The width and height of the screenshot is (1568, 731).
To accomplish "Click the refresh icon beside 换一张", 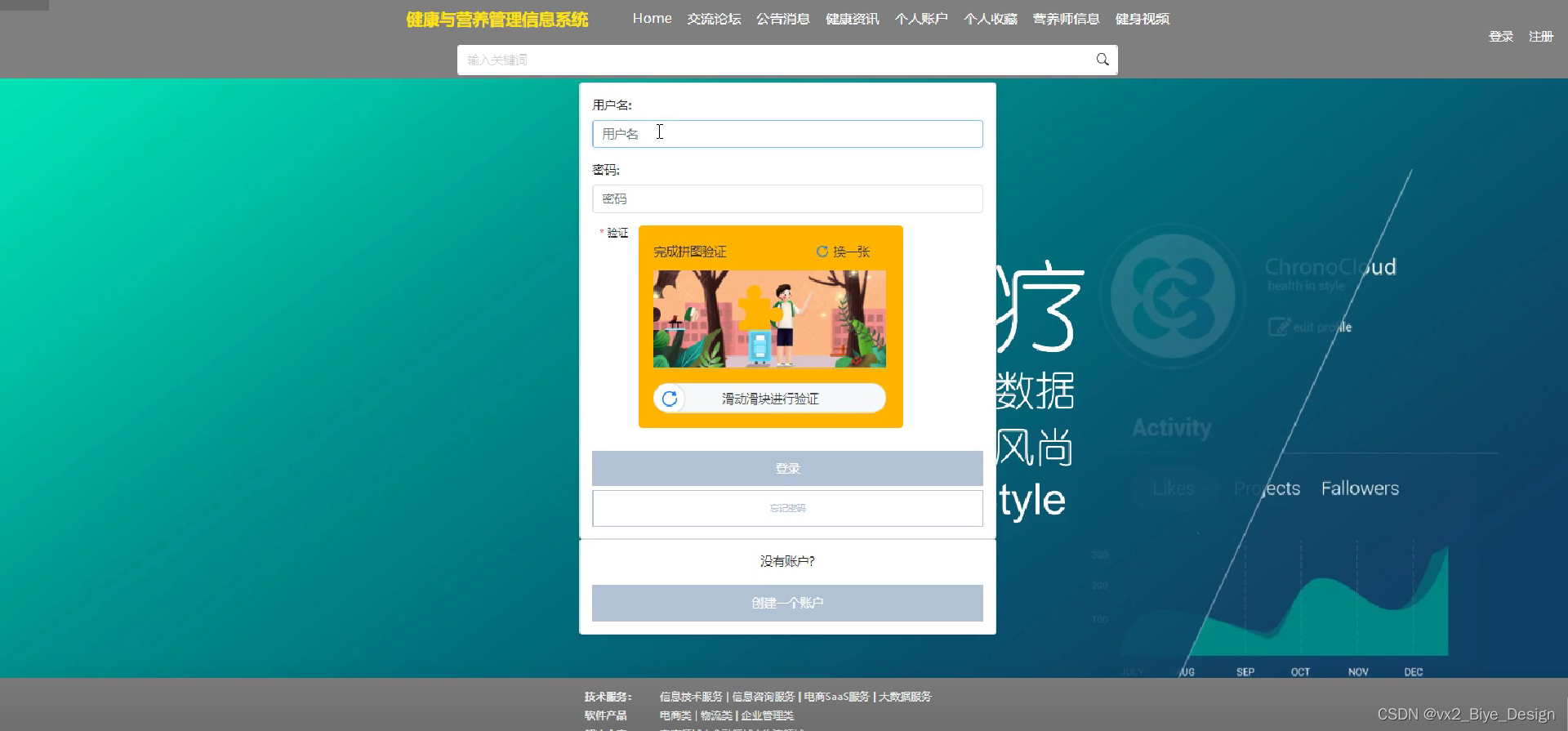I will tap(822, 252).
